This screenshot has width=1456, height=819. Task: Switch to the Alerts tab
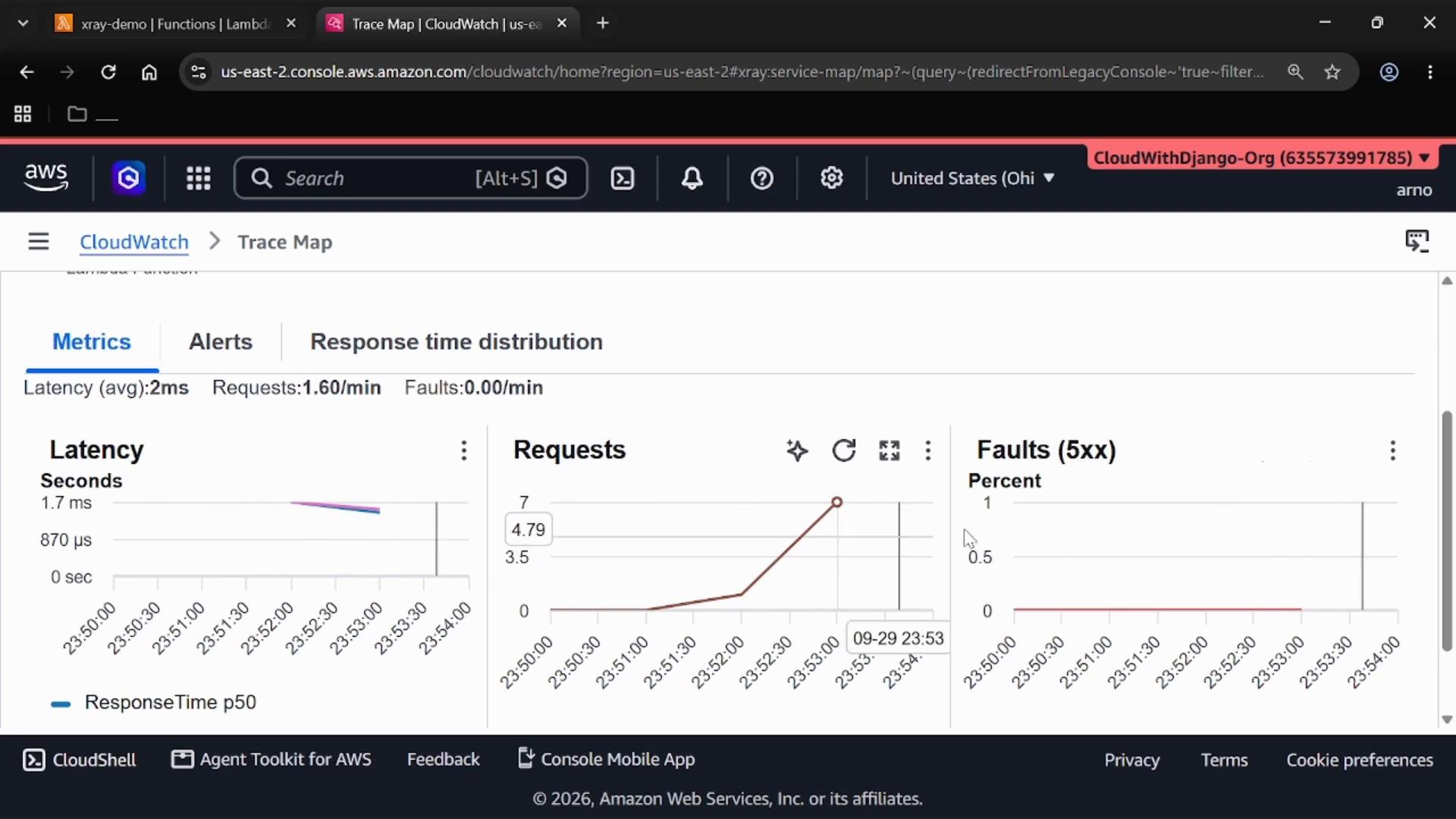tap(221, 341)
